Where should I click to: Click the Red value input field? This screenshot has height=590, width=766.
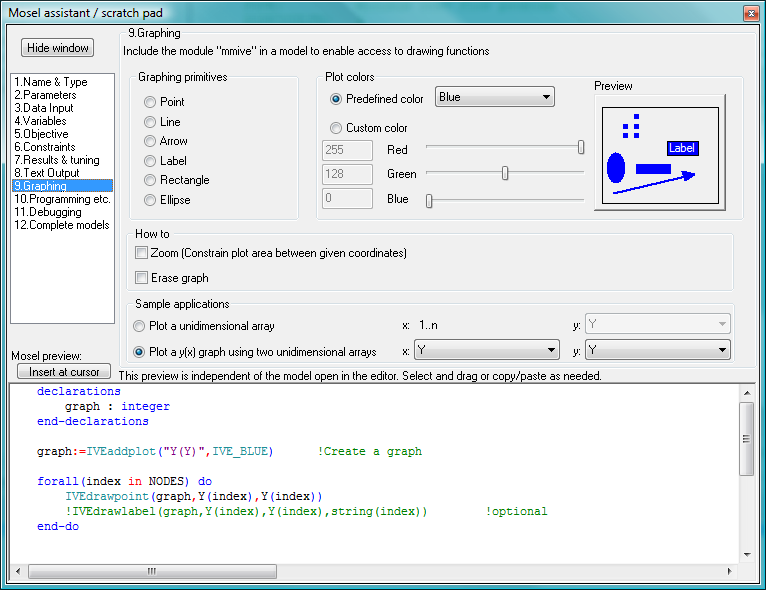346,150
